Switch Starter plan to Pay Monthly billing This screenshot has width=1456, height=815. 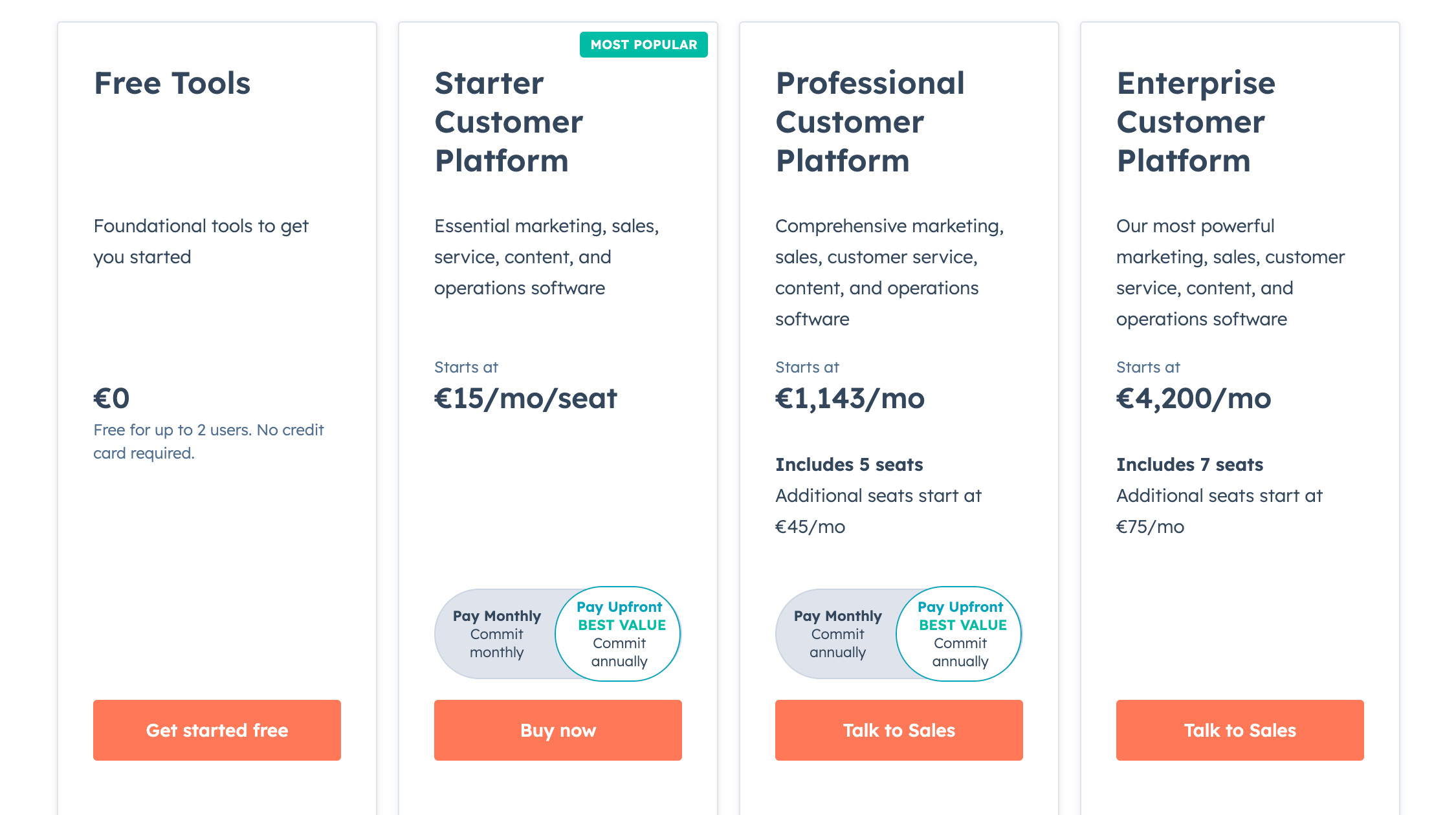tap(497, 634)
